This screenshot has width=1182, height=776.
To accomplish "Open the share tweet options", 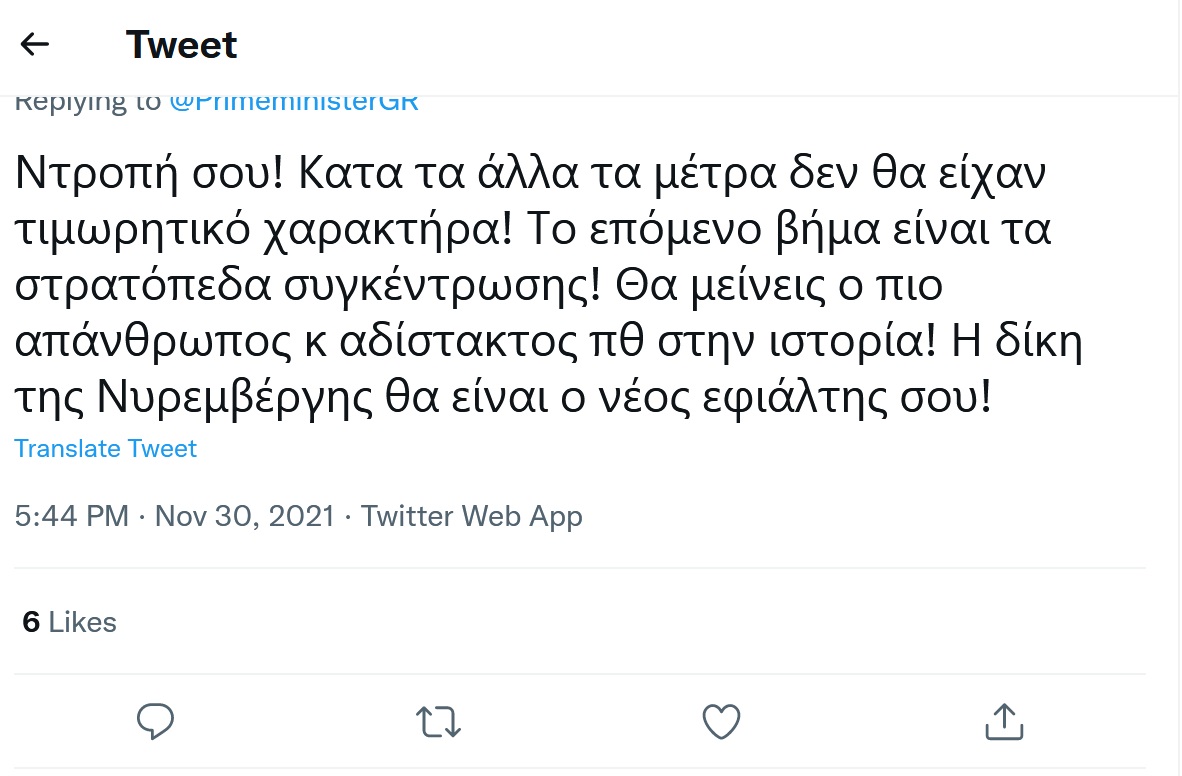I will pyautogui.click(x=1003, y=721).
